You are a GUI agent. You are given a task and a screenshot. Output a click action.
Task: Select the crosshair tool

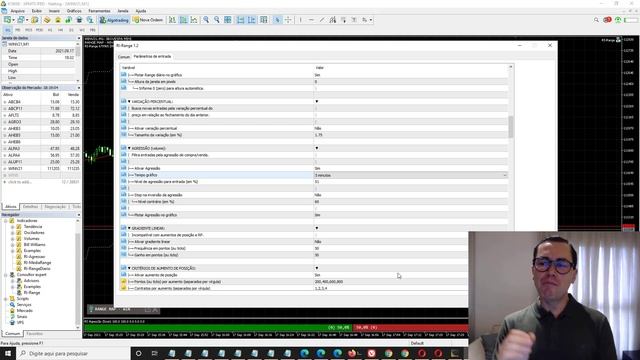pyautogui.click(x=288, y=20)
